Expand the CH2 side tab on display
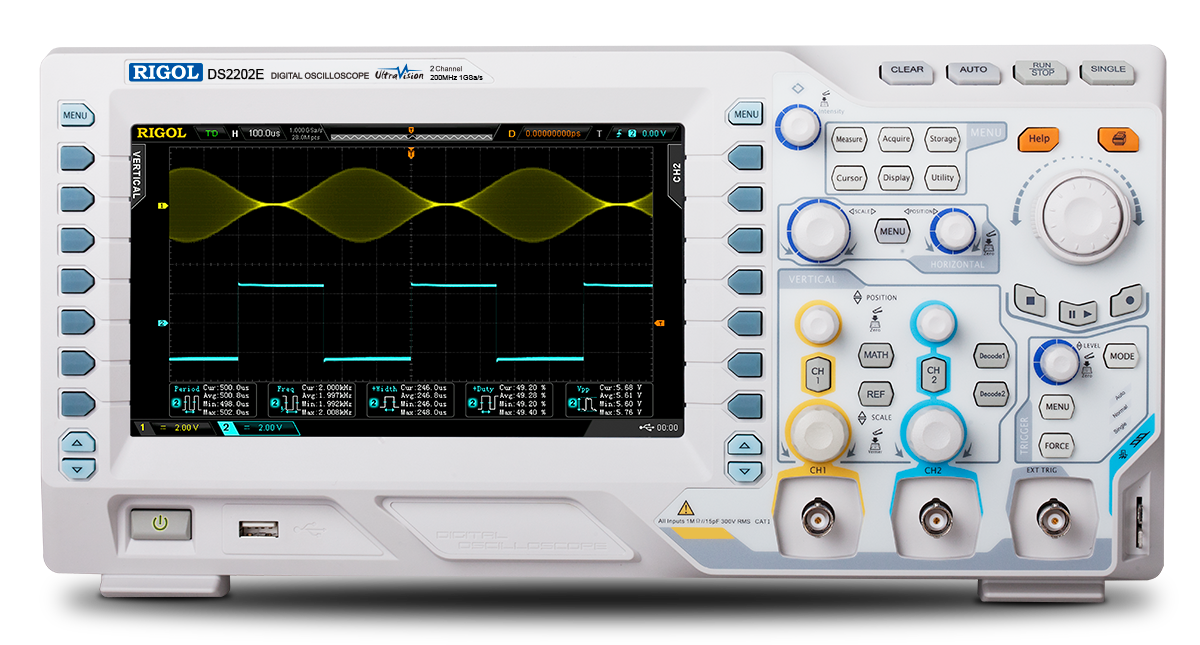This screenshot has height=645, width=1200. coord(676,171)
